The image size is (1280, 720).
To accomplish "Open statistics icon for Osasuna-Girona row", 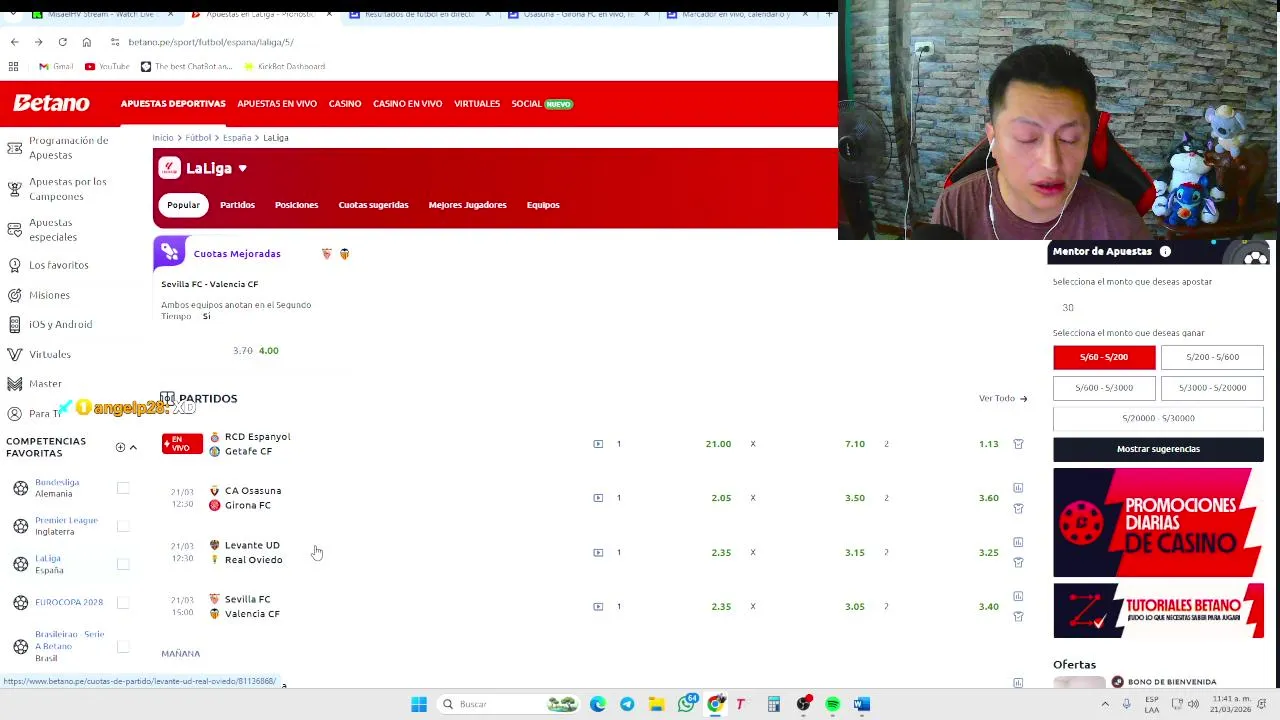I will point(1018,488).
